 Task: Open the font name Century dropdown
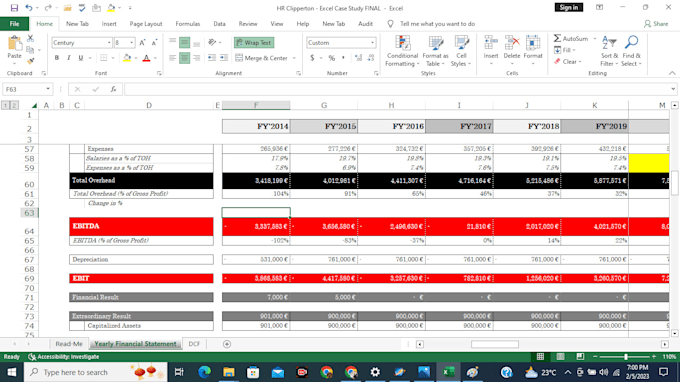point(109,42)
